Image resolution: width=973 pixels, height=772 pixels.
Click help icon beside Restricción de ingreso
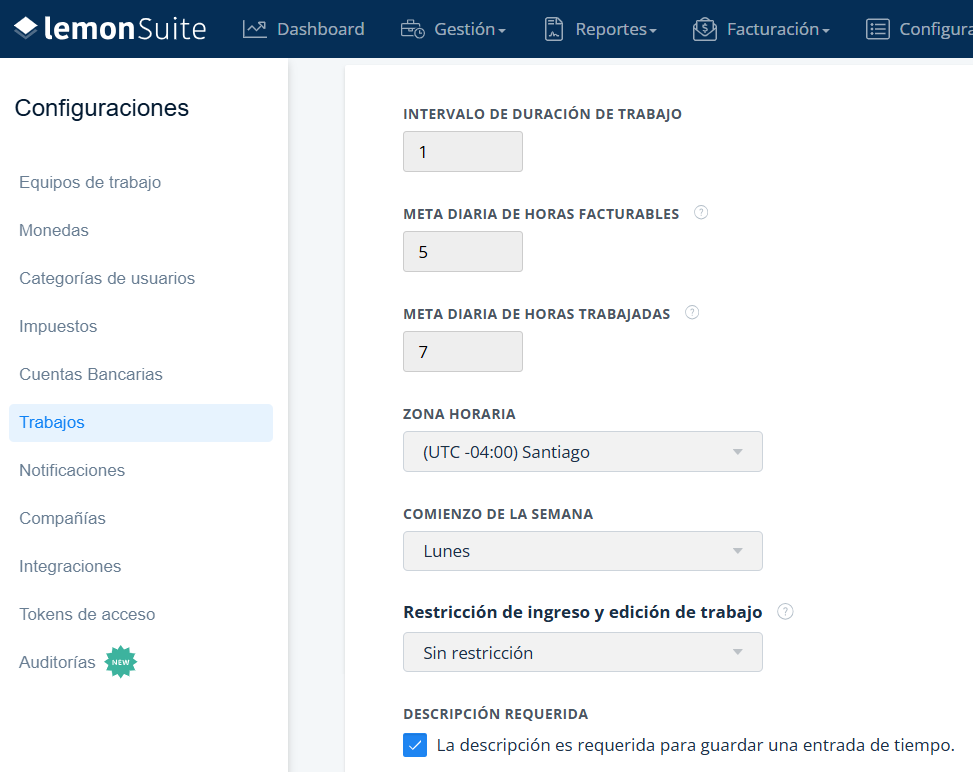coord(785,612)
